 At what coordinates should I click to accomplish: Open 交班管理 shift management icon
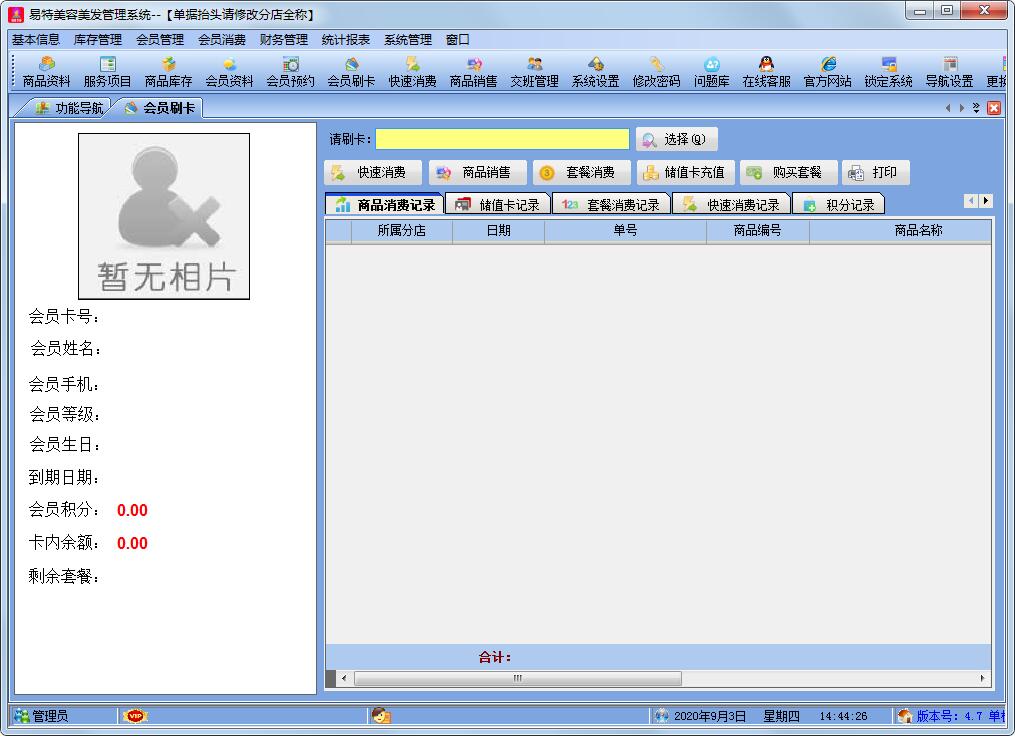[x=534, y=72]
